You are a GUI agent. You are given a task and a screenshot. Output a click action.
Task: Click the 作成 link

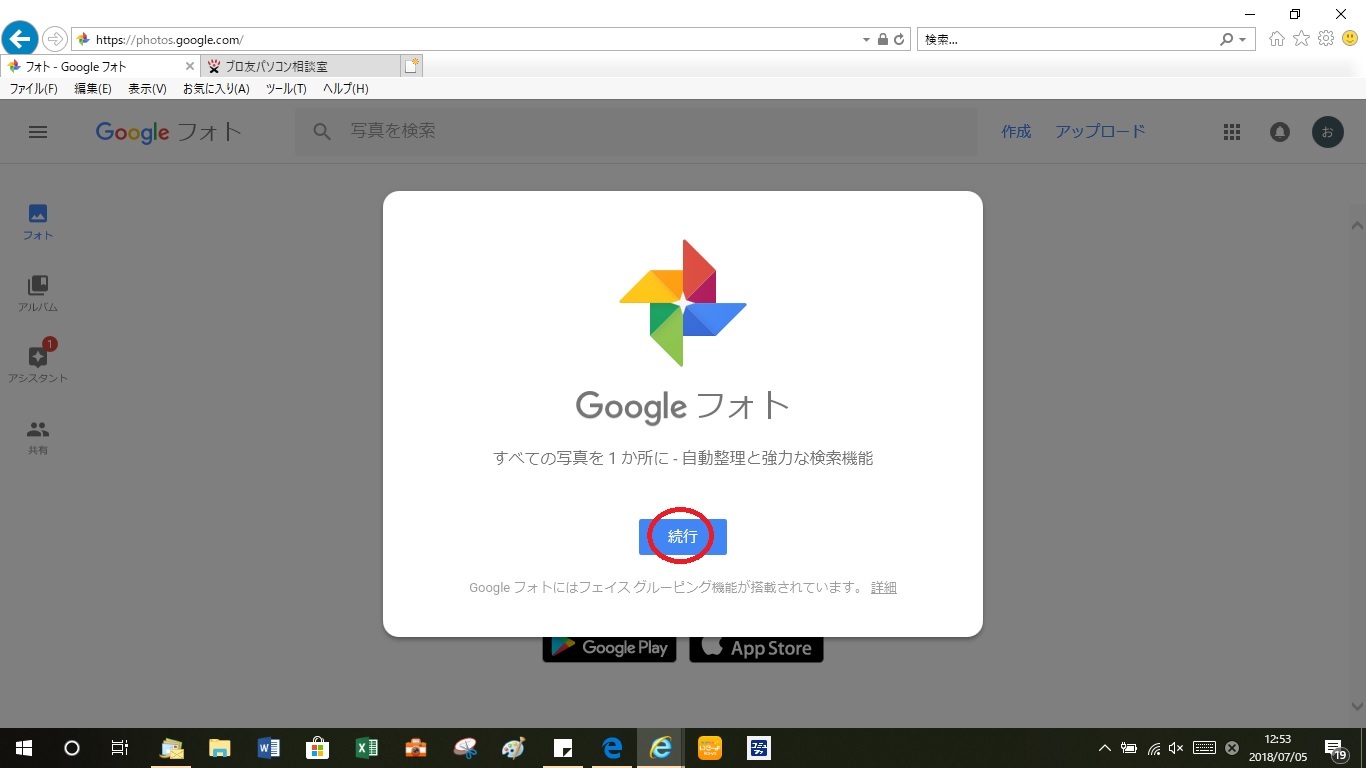(1016, 132)
